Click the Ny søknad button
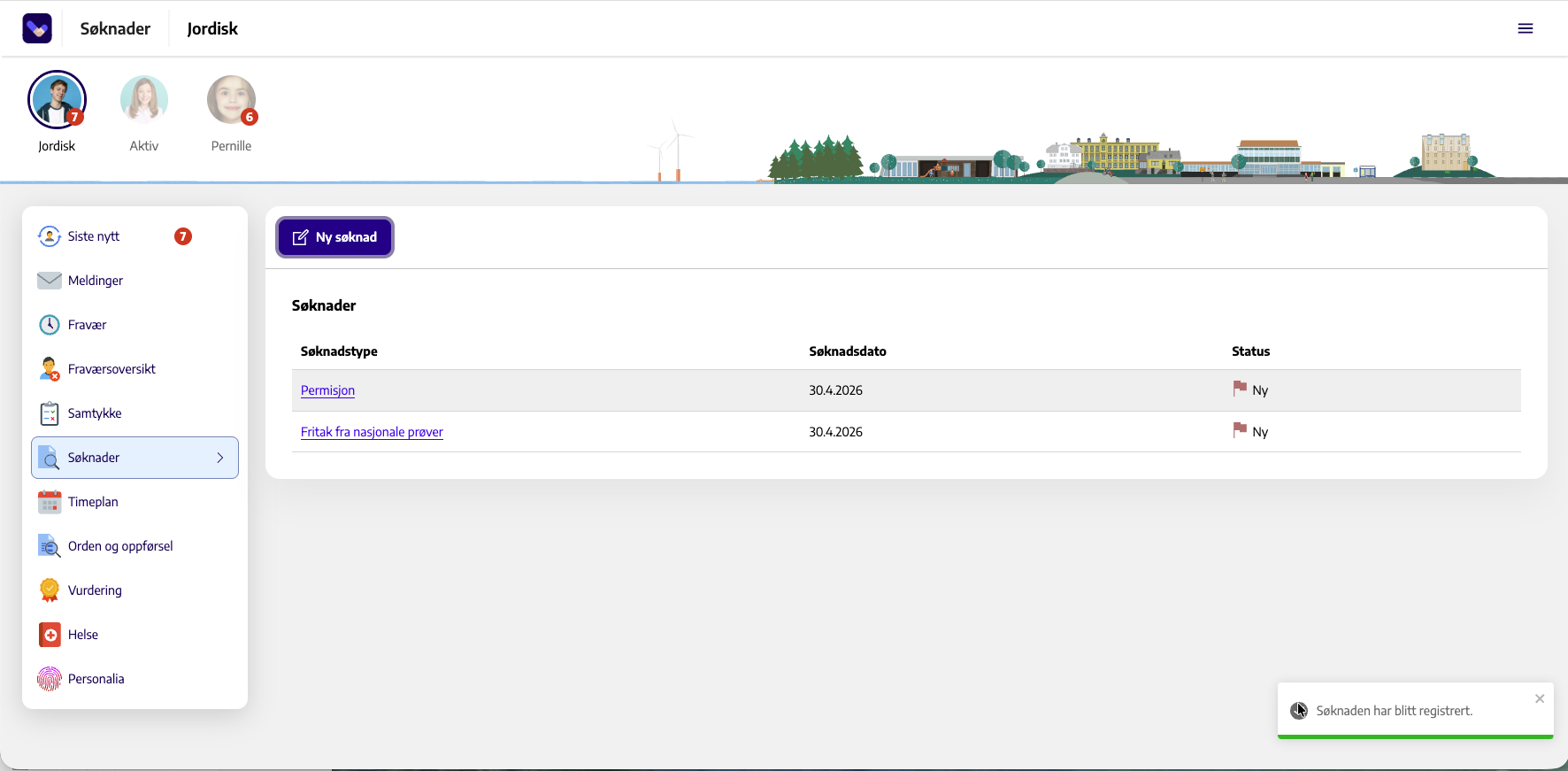Screen dimensions: 1568x771 pyautogui.click(x=334, y=237)
